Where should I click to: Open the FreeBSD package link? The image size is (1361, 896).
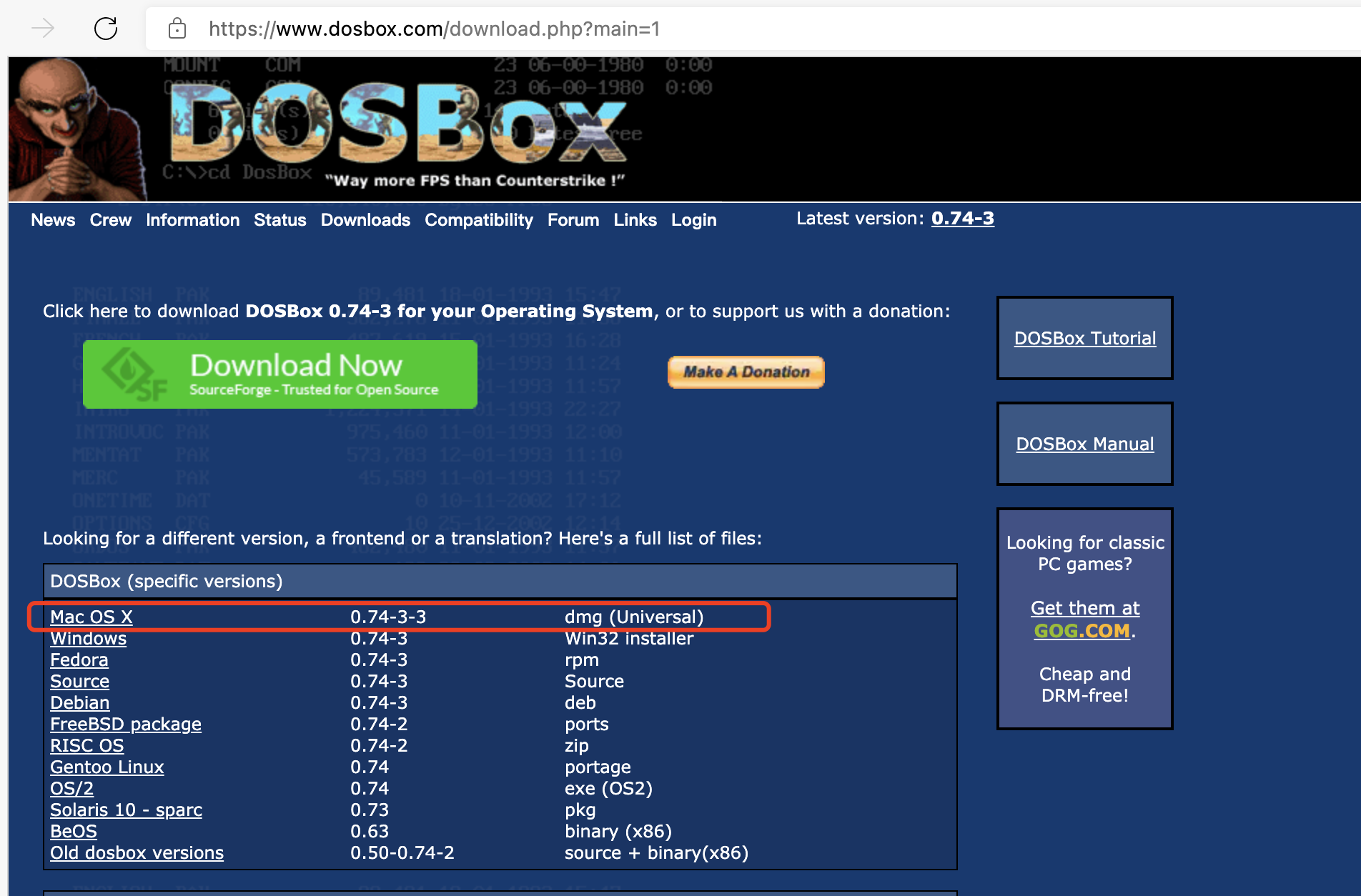pyautogui.click(x=126, y=724)
